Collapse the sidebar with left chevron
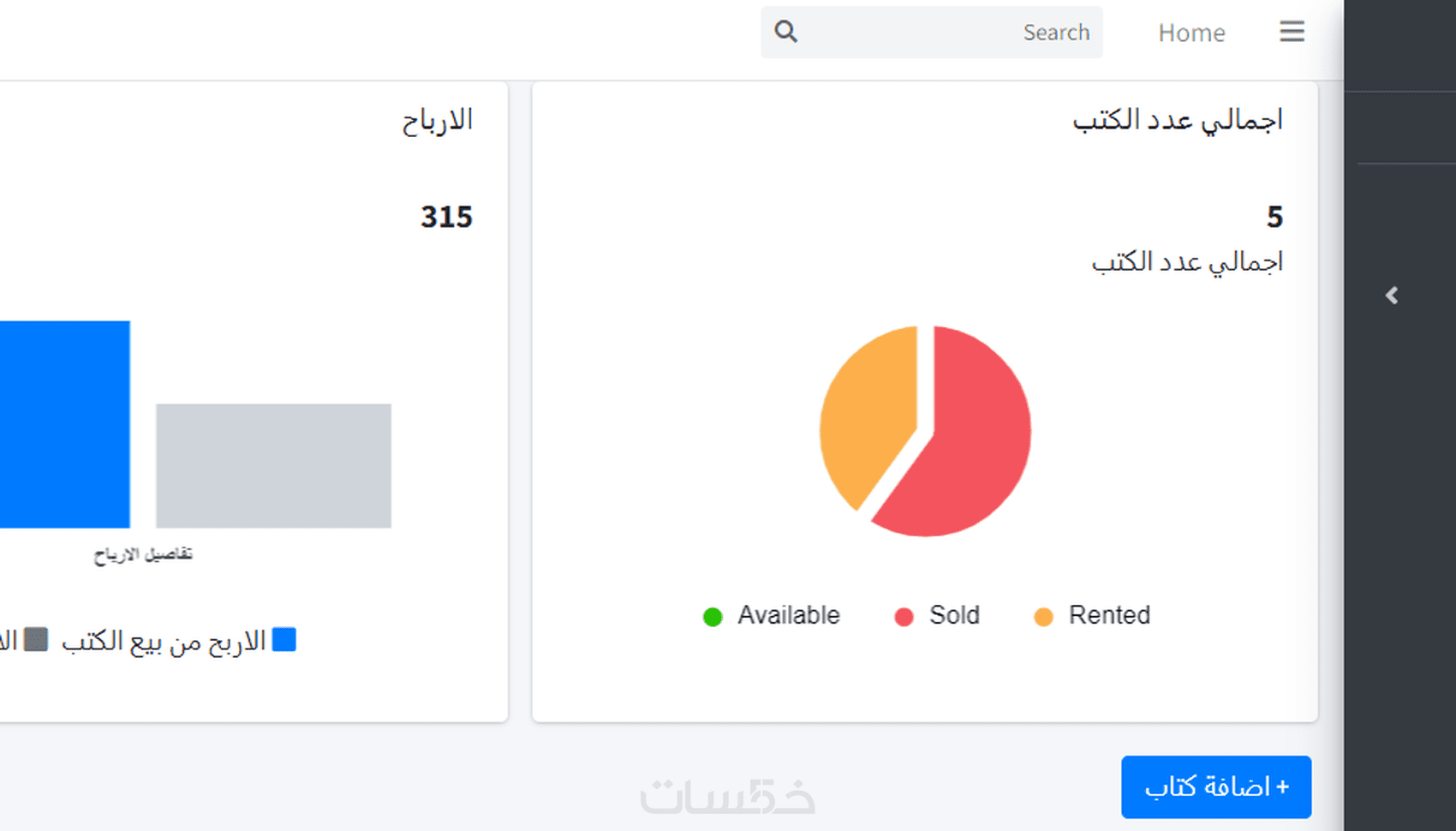Screen dimensions: 1456x831 click(1392, 296)
